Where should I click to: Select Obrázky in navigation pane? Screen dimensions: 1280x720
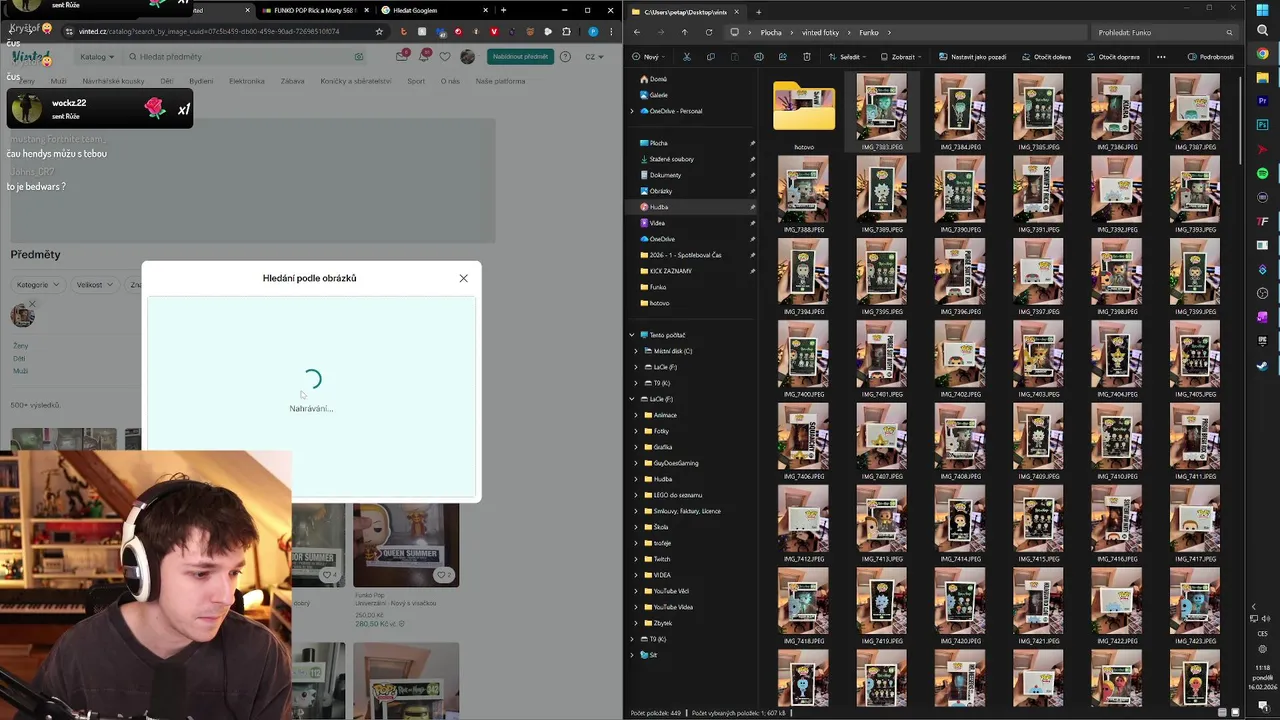pos(660,191)
